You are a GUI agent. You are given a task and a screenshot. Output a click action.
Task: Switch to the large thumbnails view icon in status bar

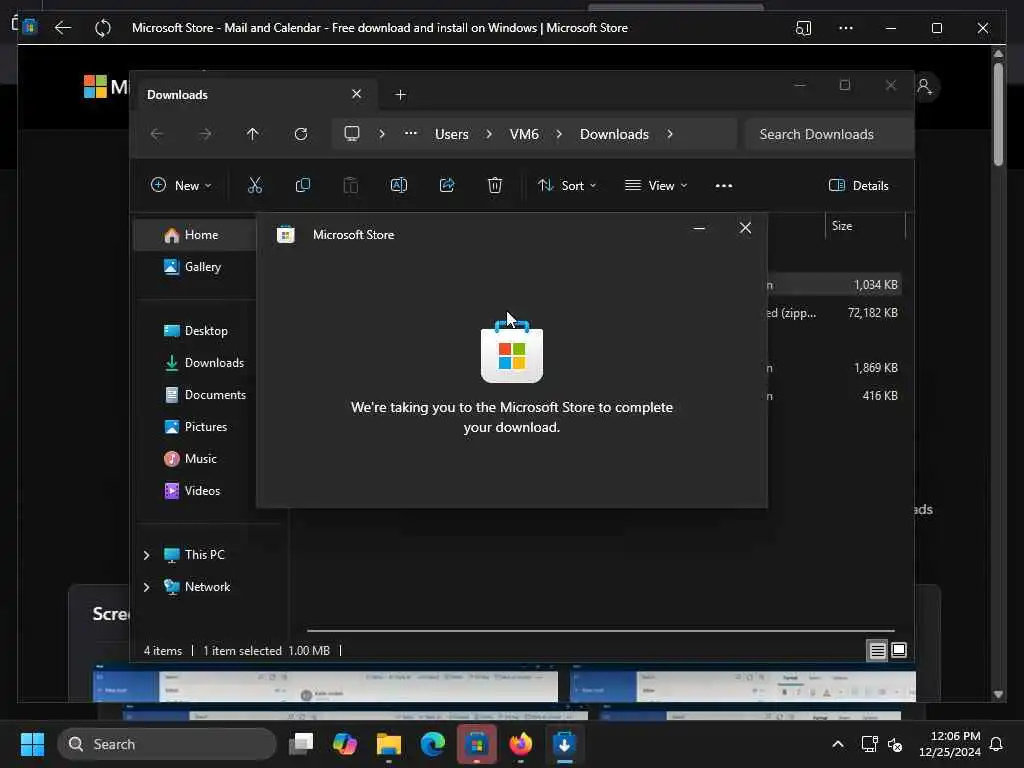pos(899,650)
